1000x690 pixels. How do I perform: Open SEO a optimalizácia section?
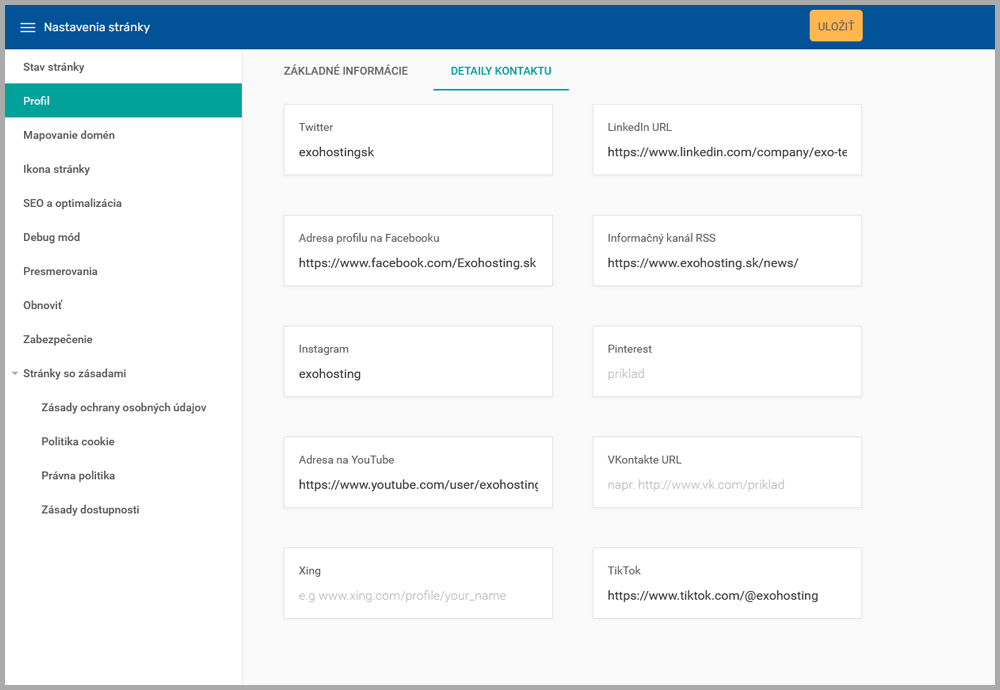click(72, 203)
